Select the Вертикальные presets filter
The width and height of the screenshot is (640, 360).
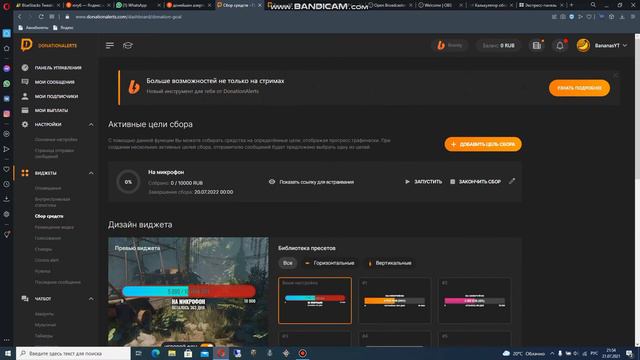point(390,263)
